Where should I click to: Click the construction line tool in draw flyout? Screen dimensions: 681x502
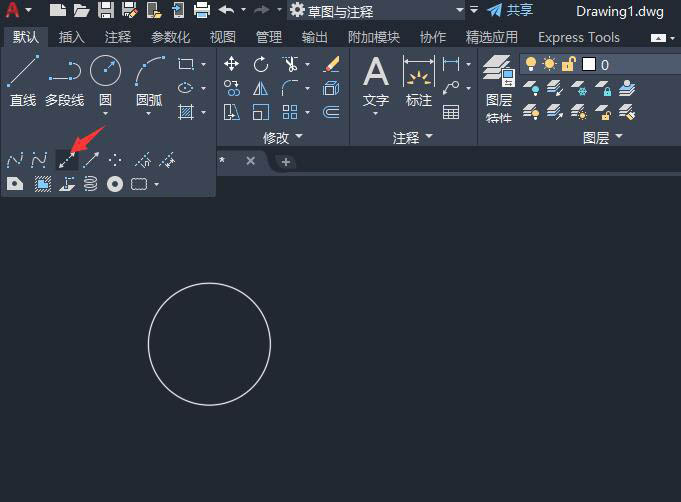pos(67,160)
